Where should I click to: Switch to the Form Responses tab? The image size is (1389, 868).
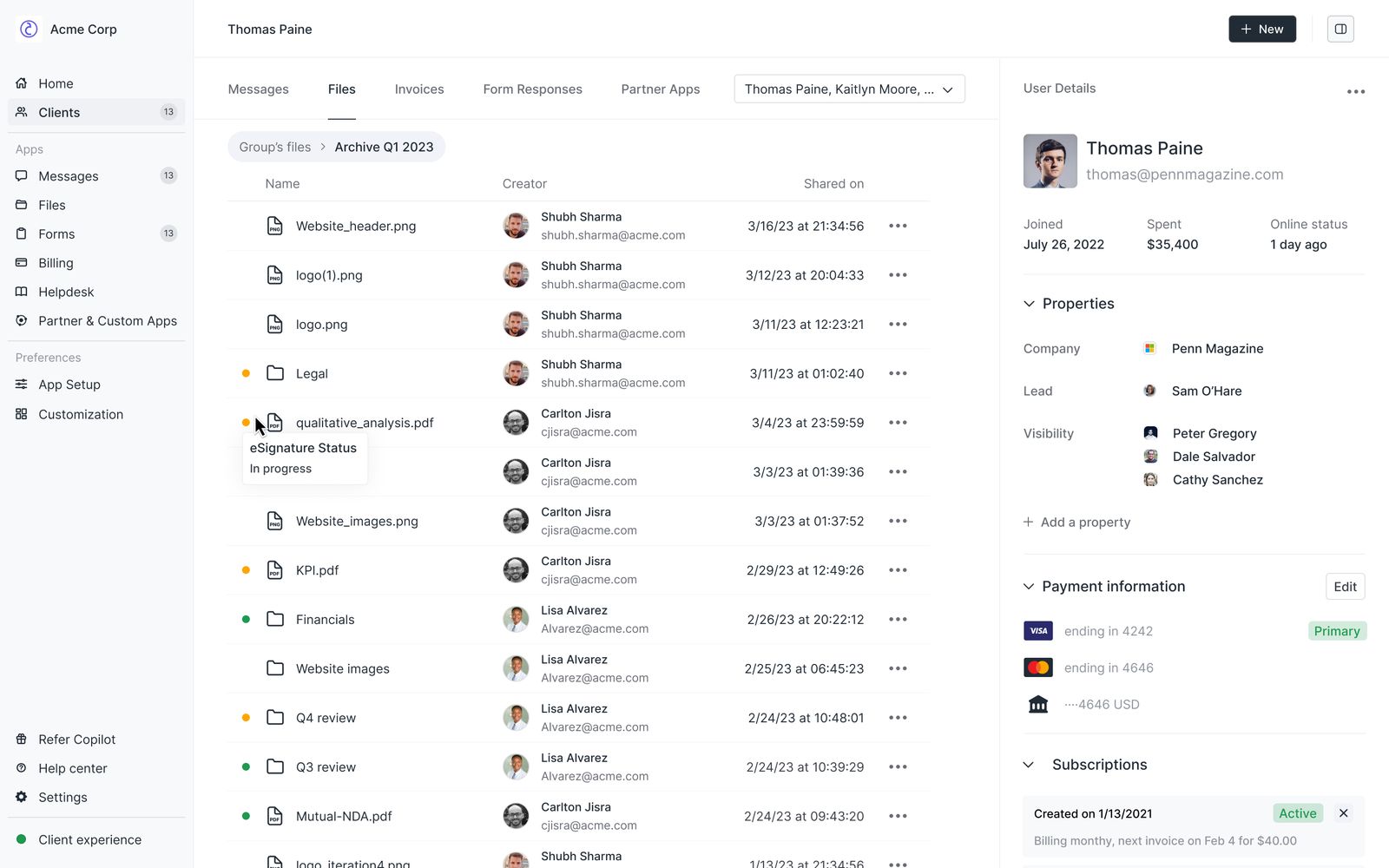point(532,89)
